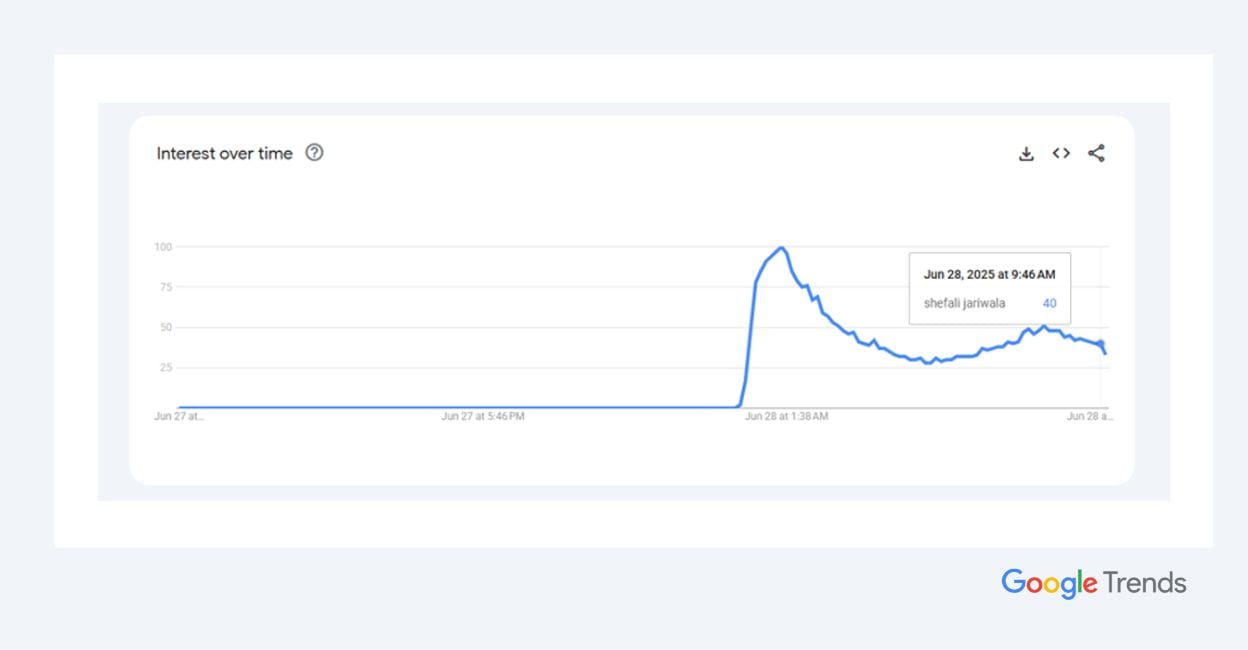
Task: Click the tooltip date 'Jun 28, 2025 at 9:46 AM'
Action: coord(989,274)
